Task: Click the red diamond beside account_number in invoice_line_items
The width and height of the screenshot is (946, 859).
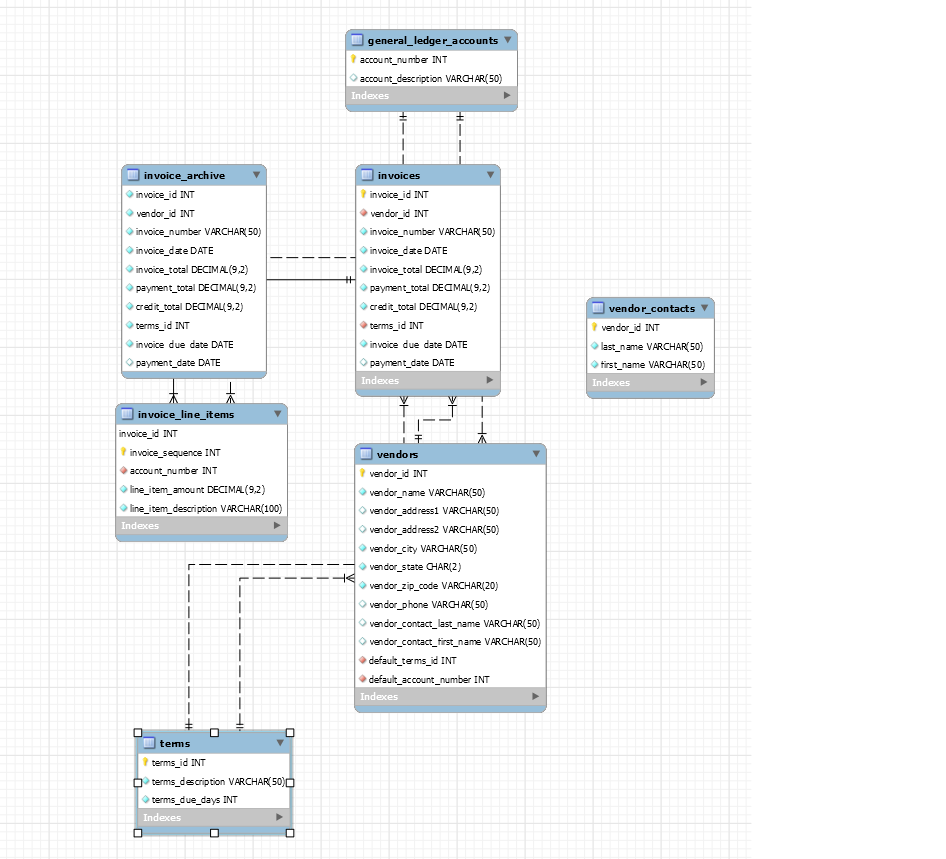Action: coord(123,470)
